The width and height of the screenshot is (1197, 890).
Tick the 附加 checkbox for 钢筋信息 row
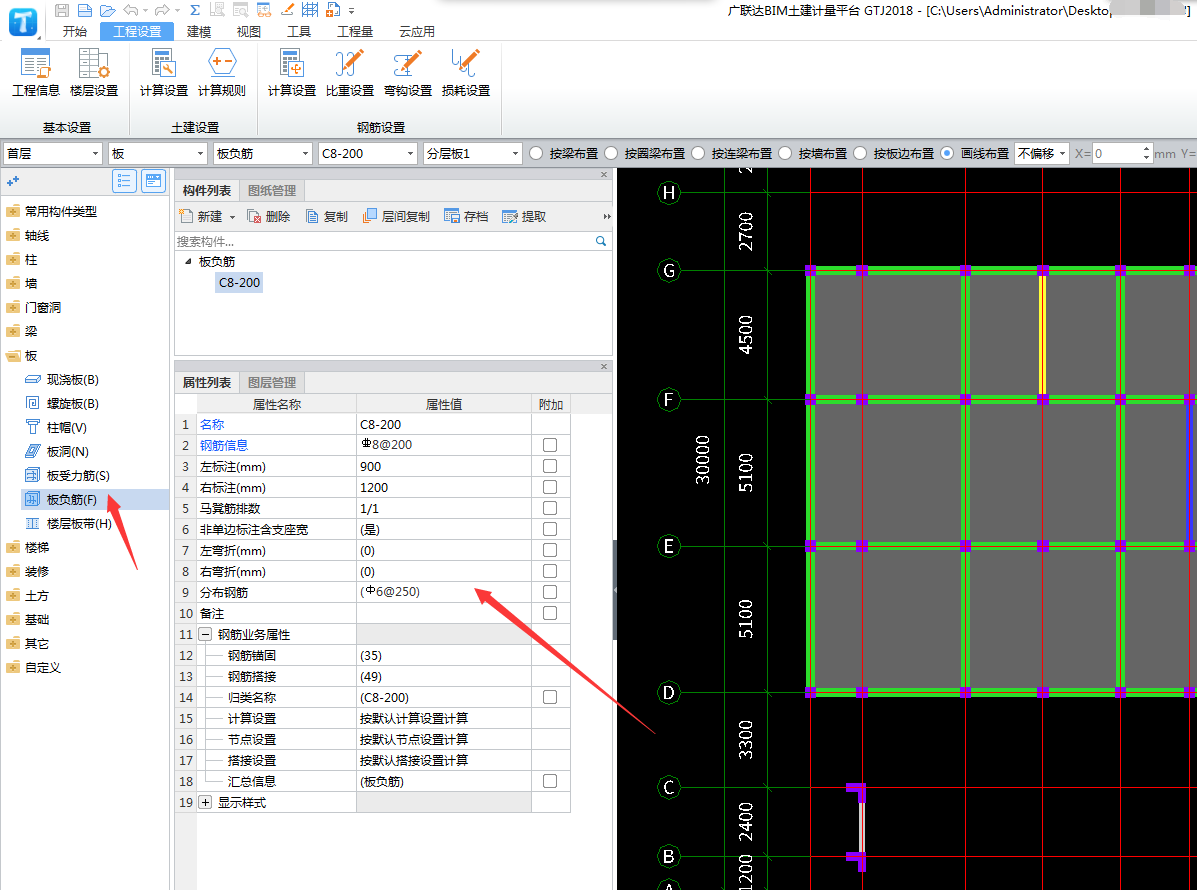[550, 445]
